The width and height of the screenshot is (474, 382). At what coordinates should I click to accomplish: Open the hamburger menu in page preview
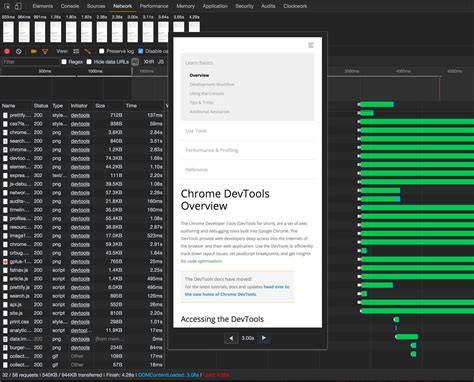pyautogui.click(x=311, y=45)
